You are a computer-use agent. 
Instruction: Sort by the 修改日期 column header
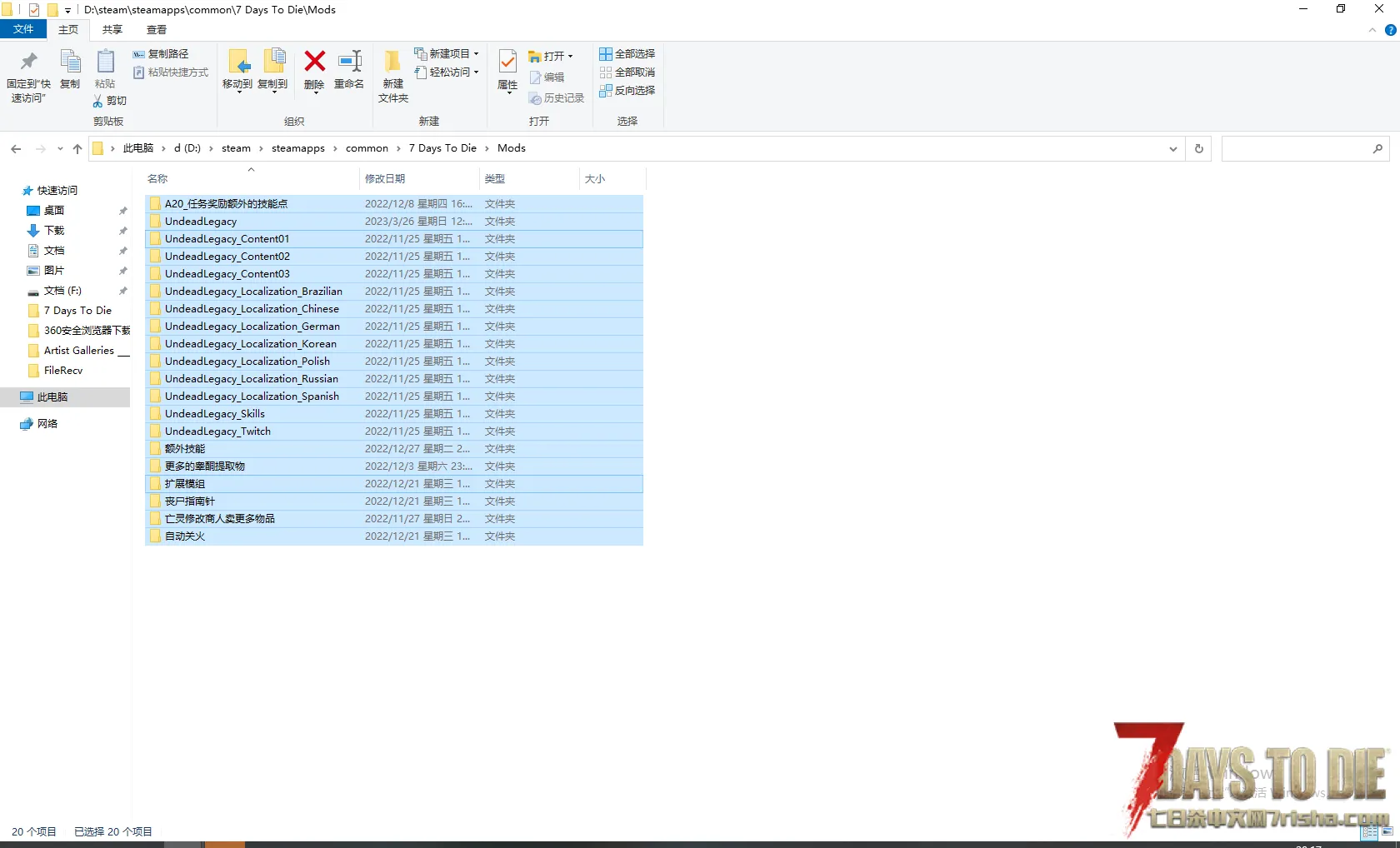coord(385,179)
